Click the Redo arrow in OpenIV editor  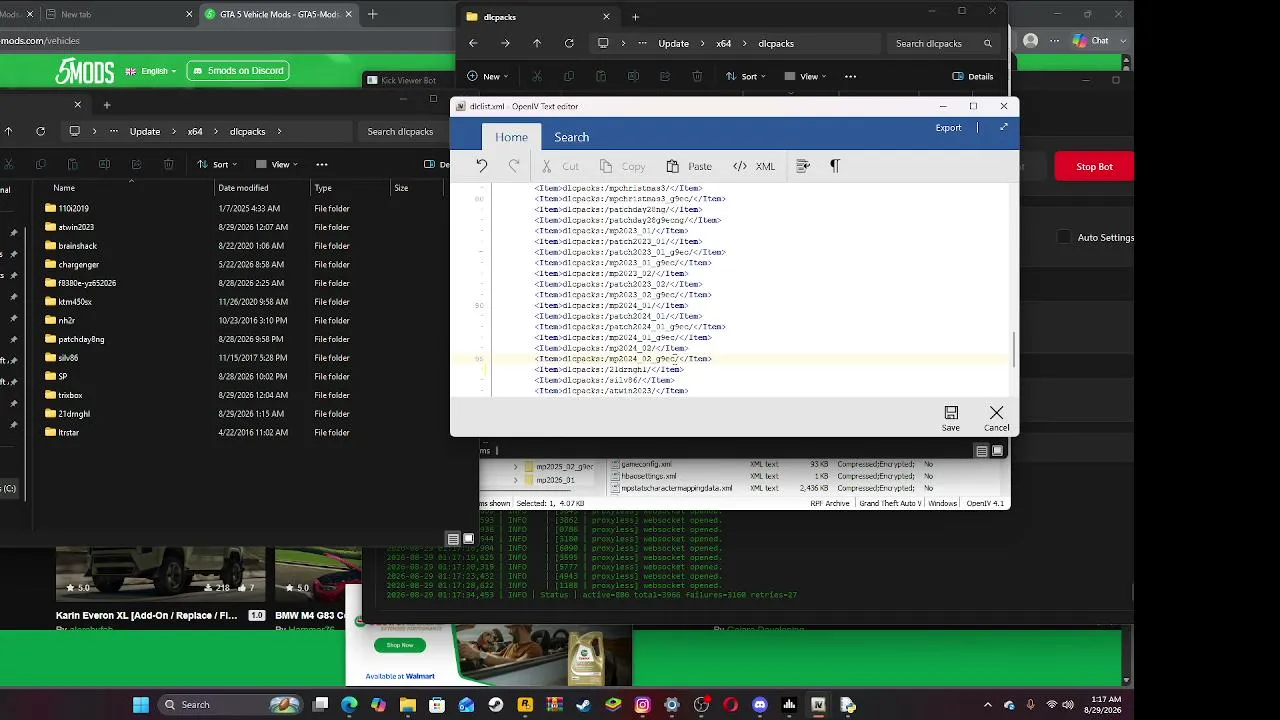tap(514, 166)
